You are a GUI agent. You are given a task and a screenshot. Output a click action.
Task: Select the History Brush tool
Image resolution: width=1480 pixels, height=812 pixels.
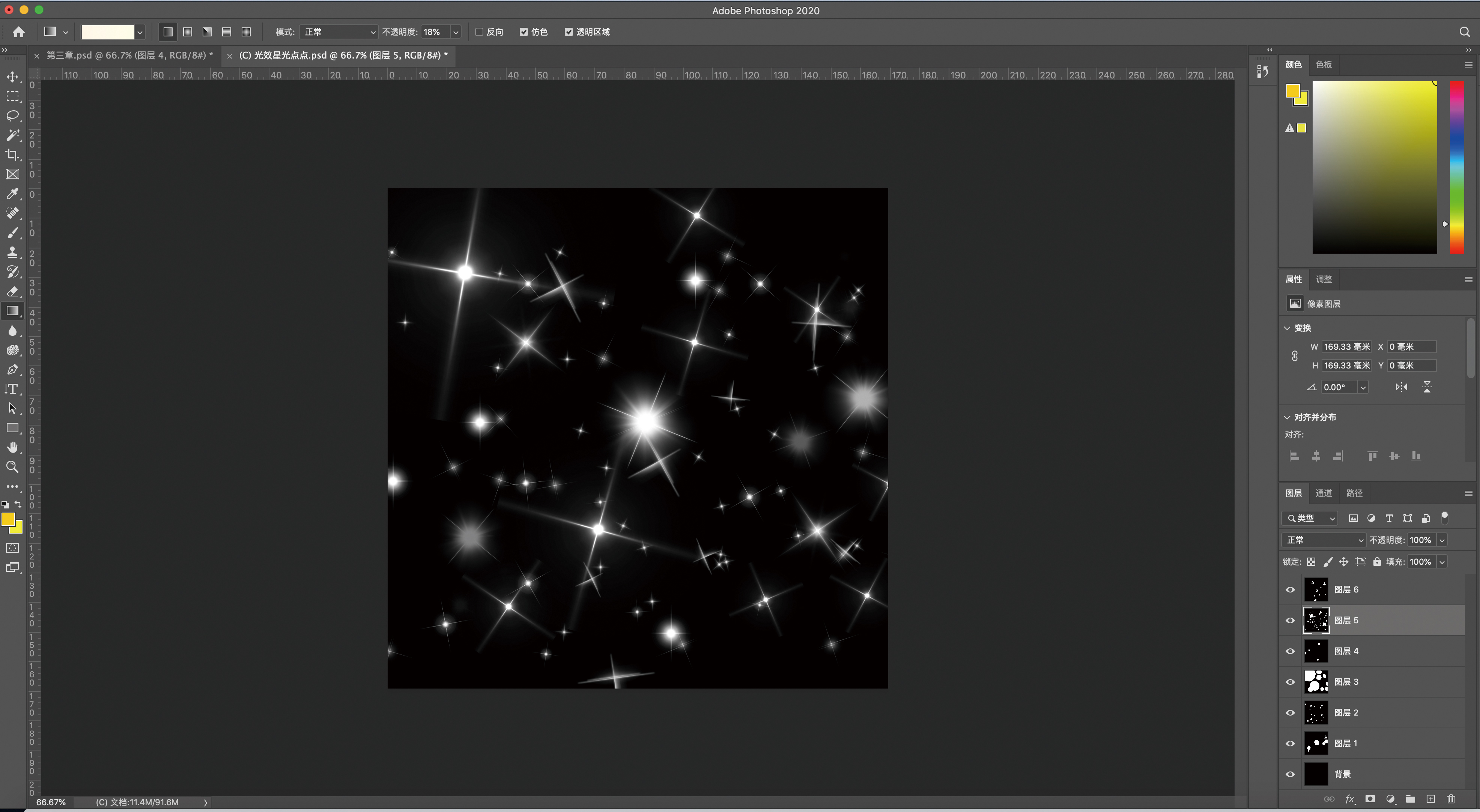(12, 272)
